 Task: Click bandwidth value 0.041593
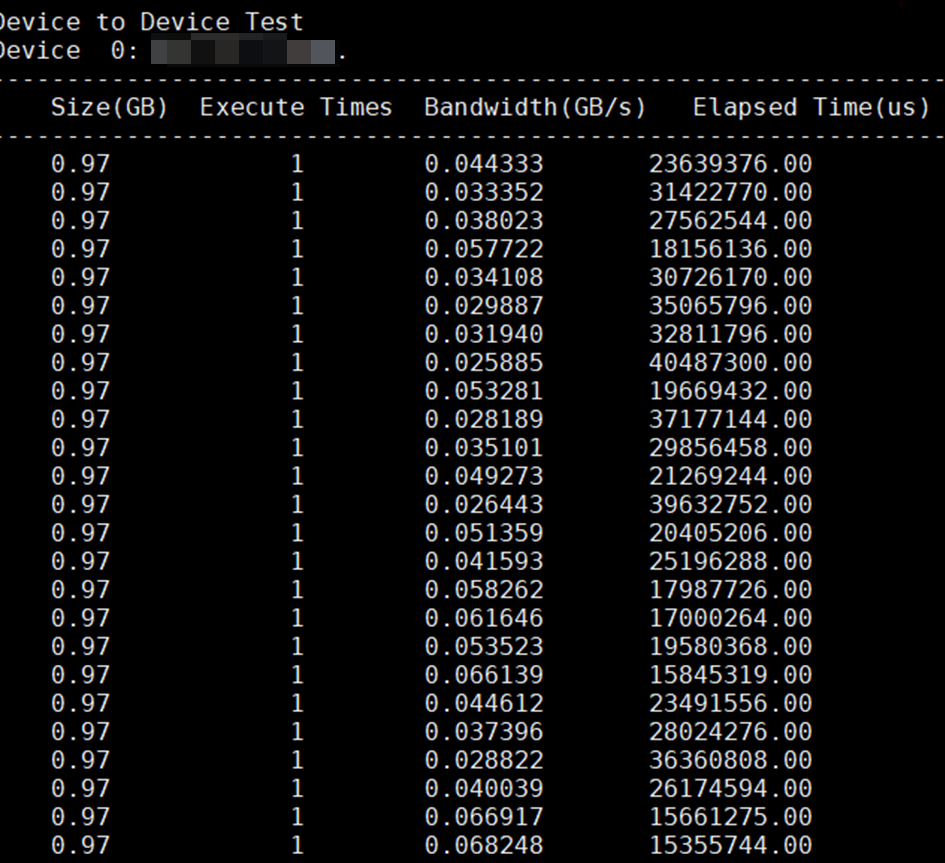[484, 562]
